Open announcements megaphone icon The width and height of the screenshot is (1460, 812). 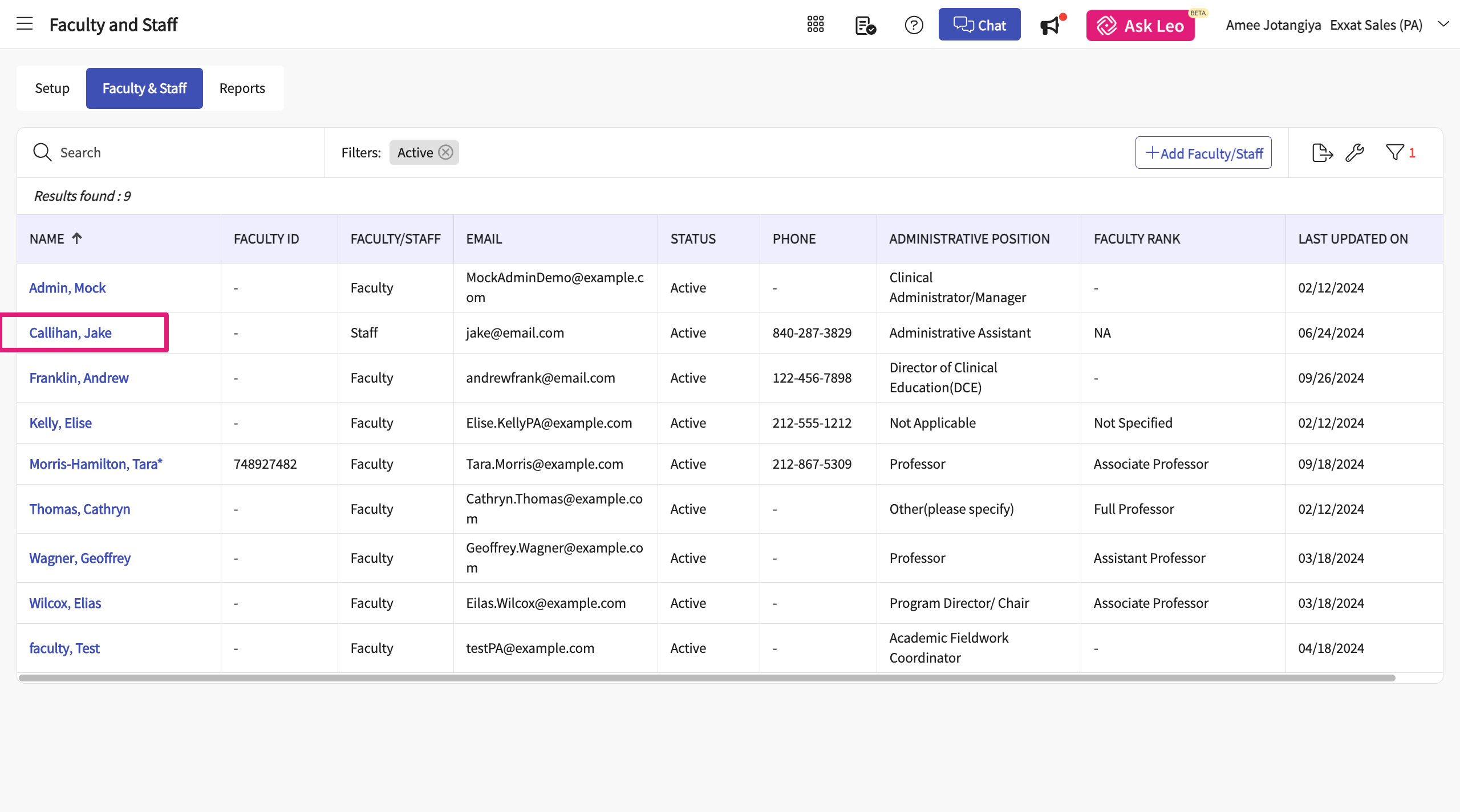click(x=1050, y=25)
